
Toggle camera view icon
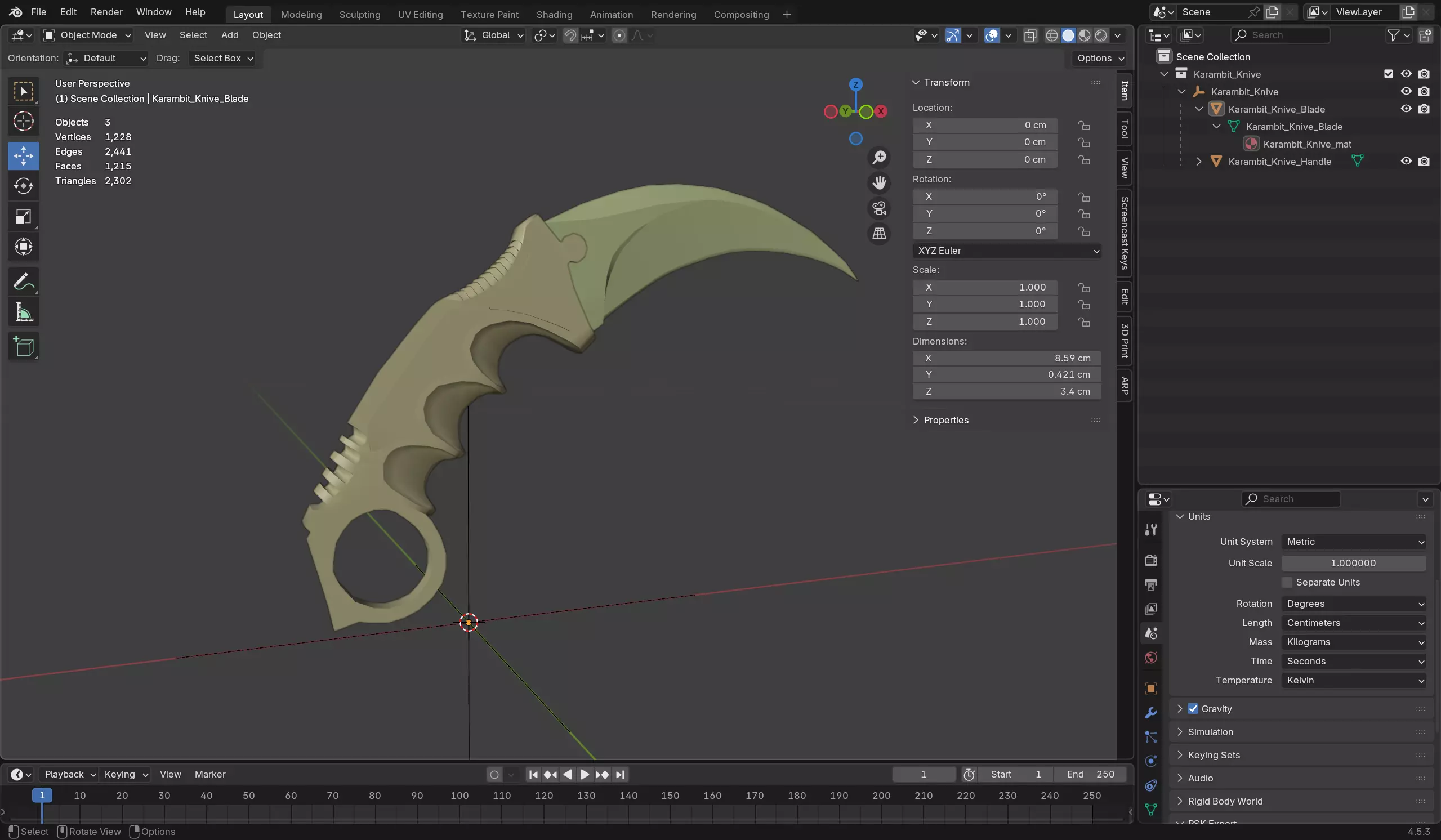coord(879,208)
